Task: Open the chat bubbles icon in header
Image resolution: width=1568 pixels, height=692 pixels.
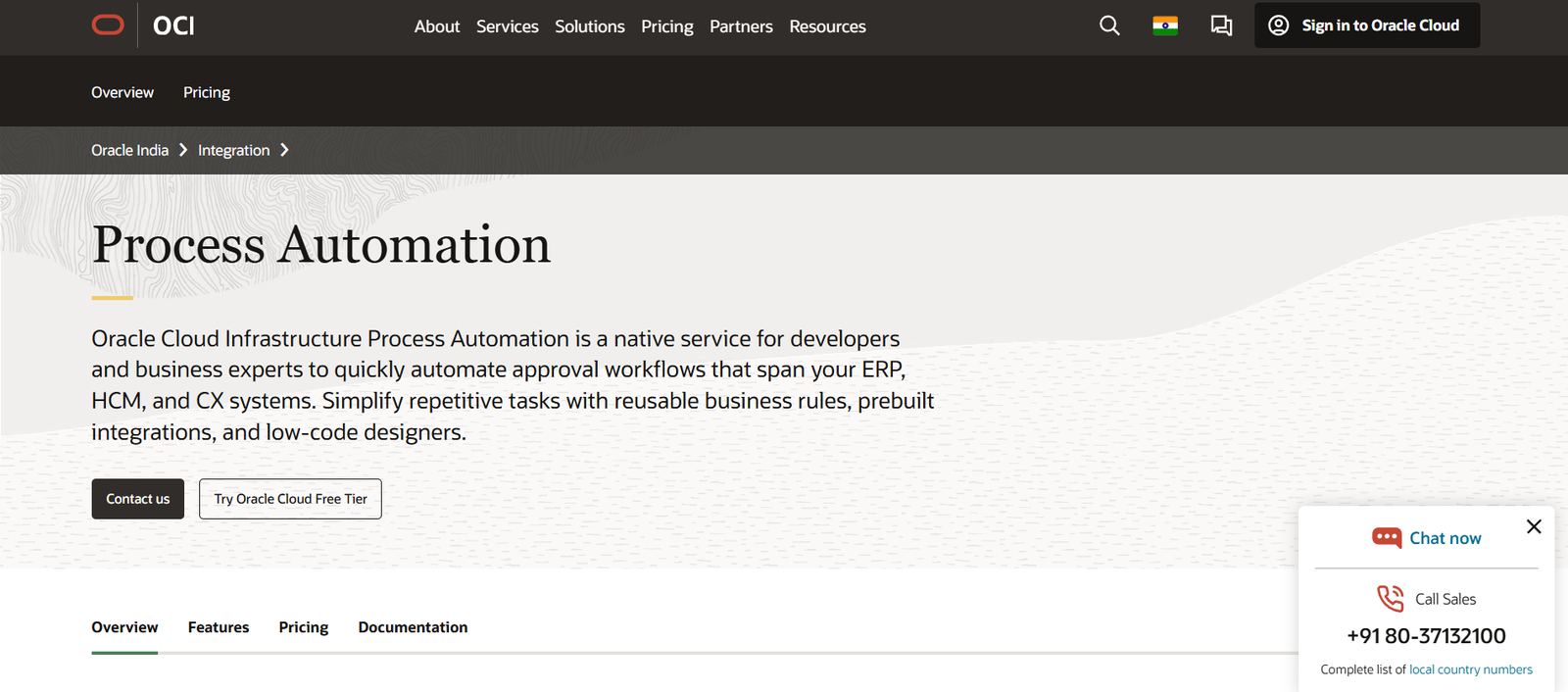Action: (1221, 25)
